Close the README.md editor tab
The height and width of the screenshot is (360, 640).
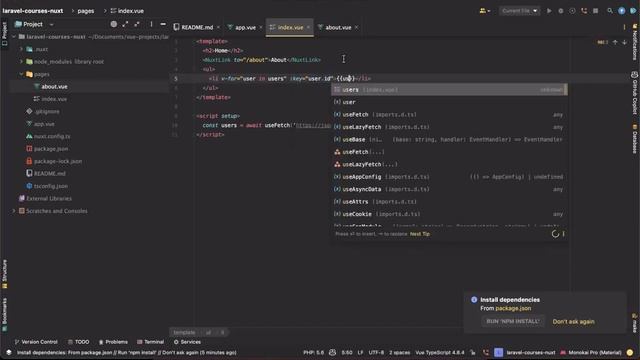pos(218,27)
